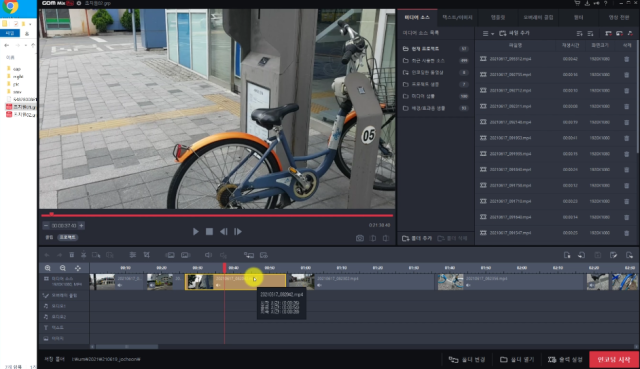
Task: Select the 배경/효과음 샘플 folder
Action: [435, 108]
